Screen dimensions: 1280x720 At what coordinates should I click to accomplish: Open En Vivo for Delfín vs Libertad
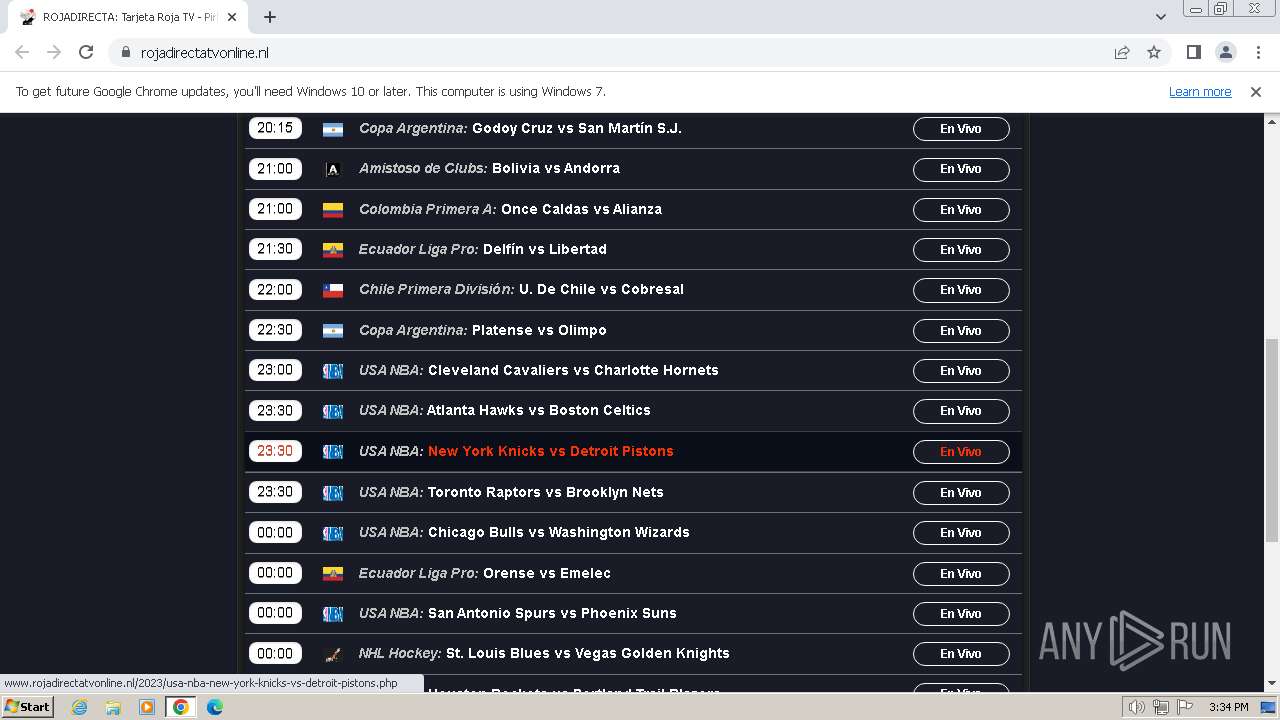(961, 250)
